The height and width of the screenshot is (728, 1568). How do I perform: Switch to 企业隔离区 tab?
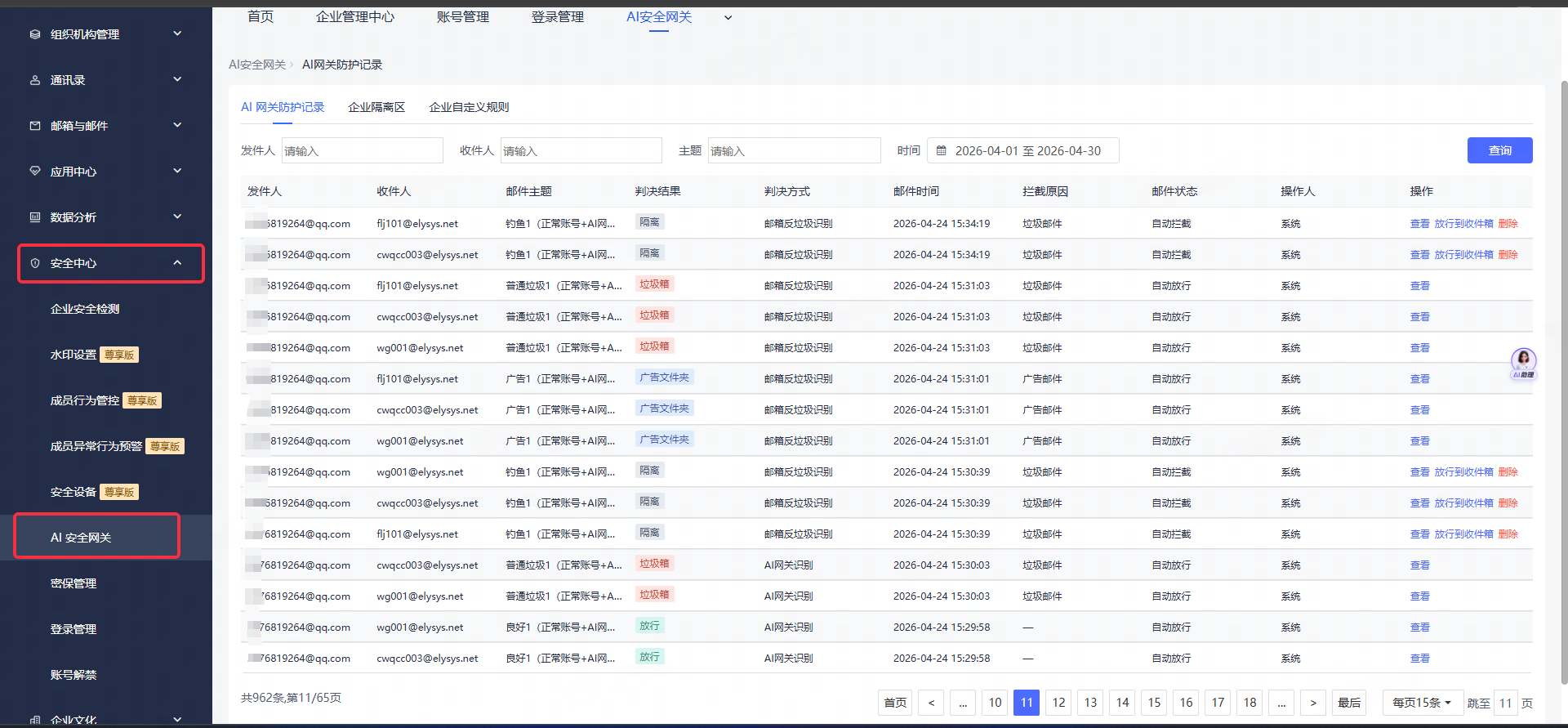(376, 107)
